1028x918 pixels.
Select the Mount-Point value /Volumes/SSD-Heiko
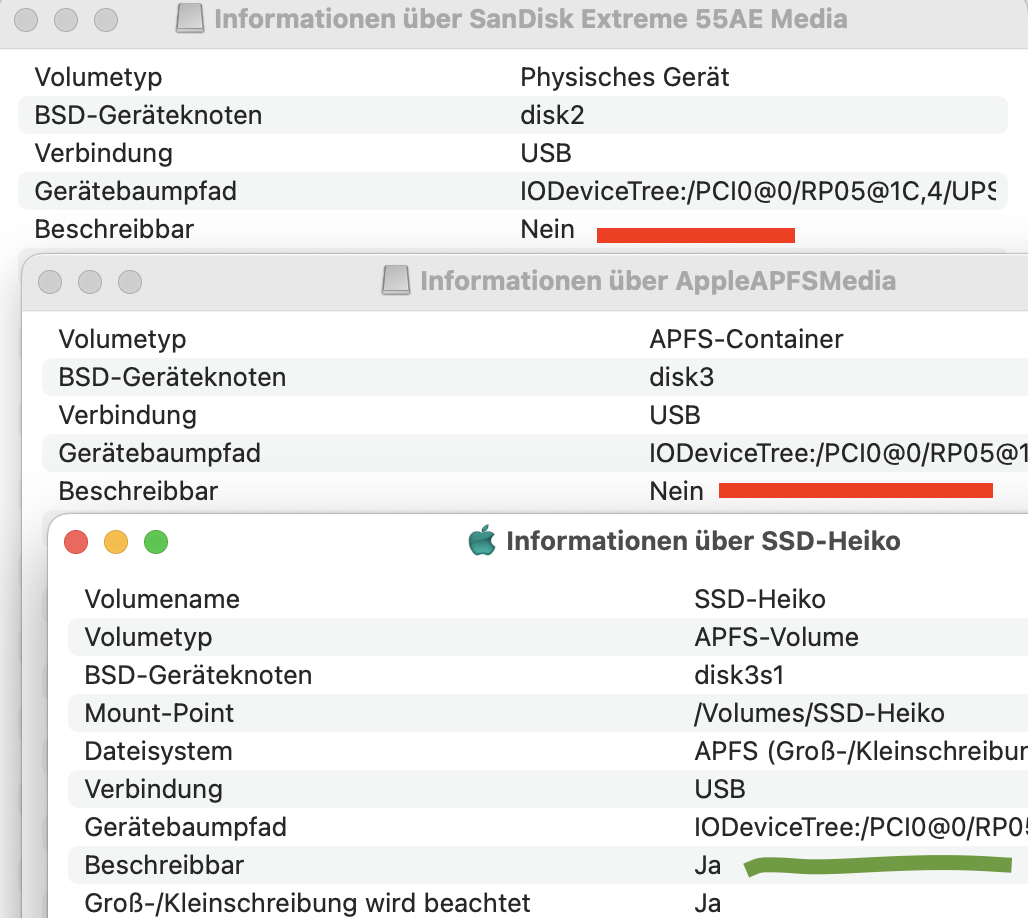pos(819,713)
